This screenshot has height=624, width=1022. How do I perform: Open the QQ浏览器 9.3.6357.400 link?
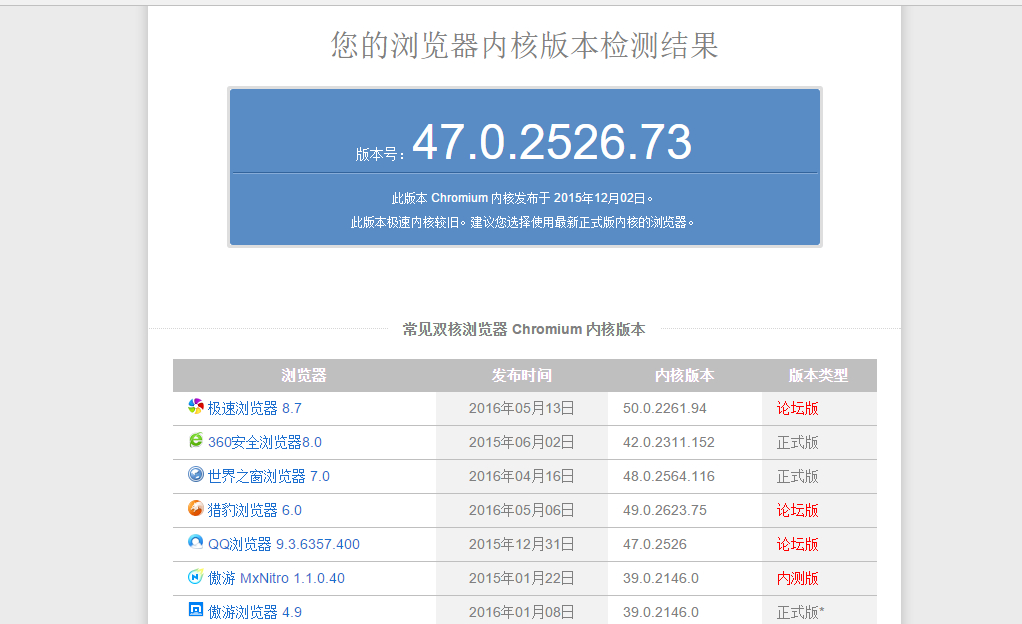(284, 544)
